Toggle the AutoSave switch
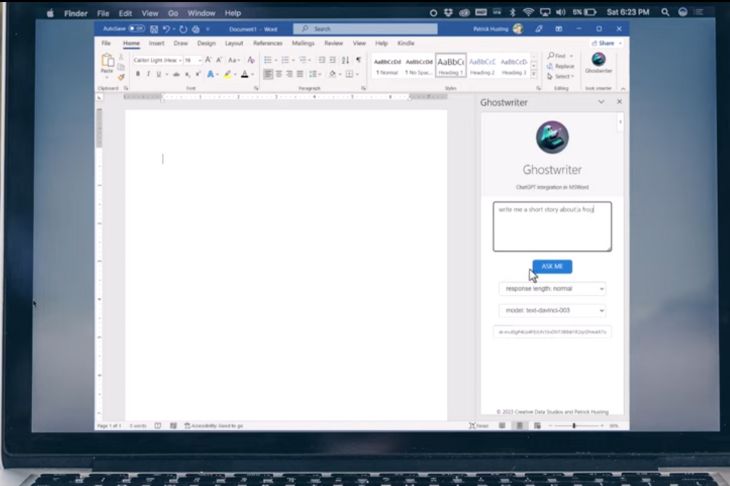This screenshot has width=730, height=486. tap(133, 29)
